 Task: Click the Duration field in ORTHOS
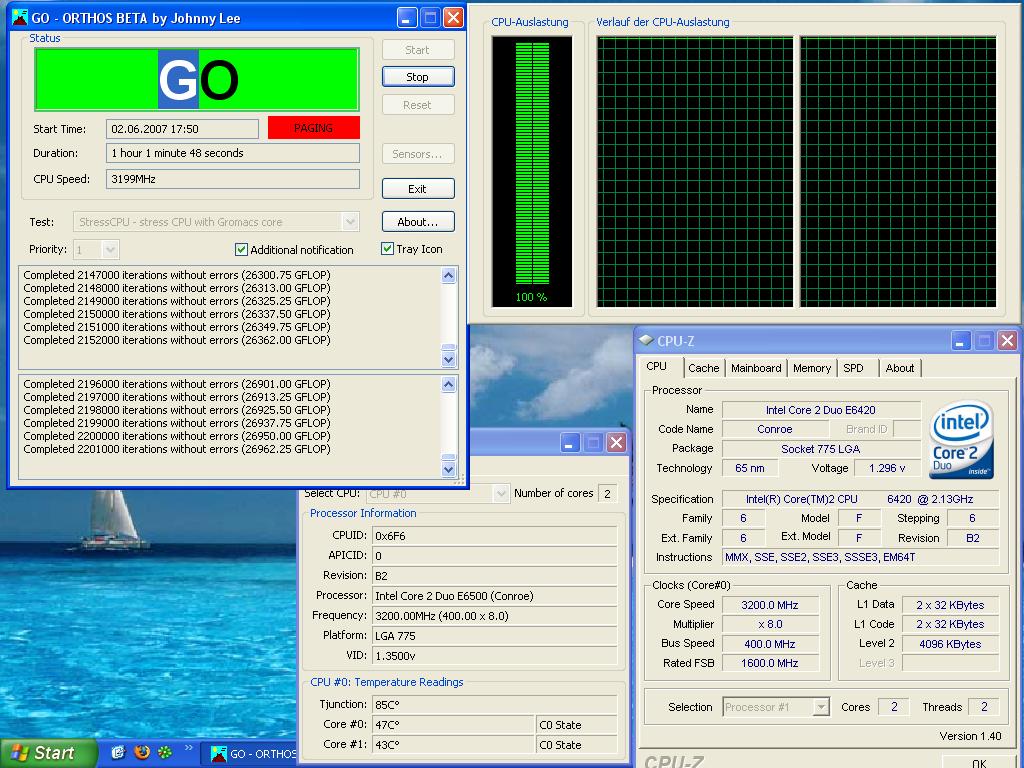232,153
